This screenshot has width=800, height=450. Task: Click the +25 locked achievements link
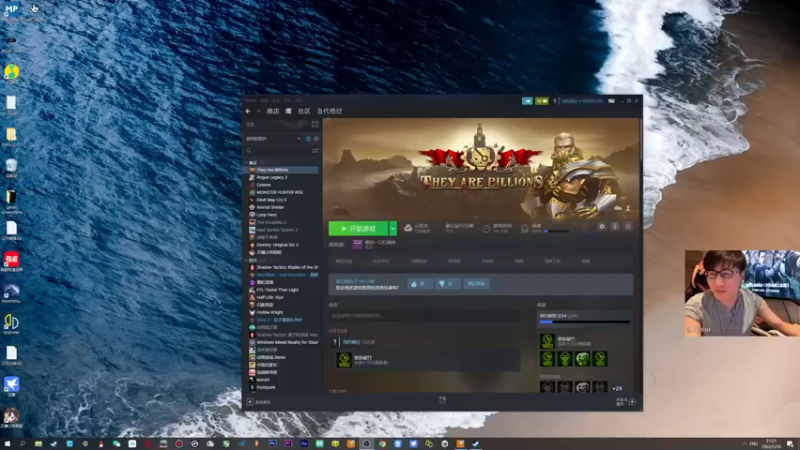(x=617, y=388)
